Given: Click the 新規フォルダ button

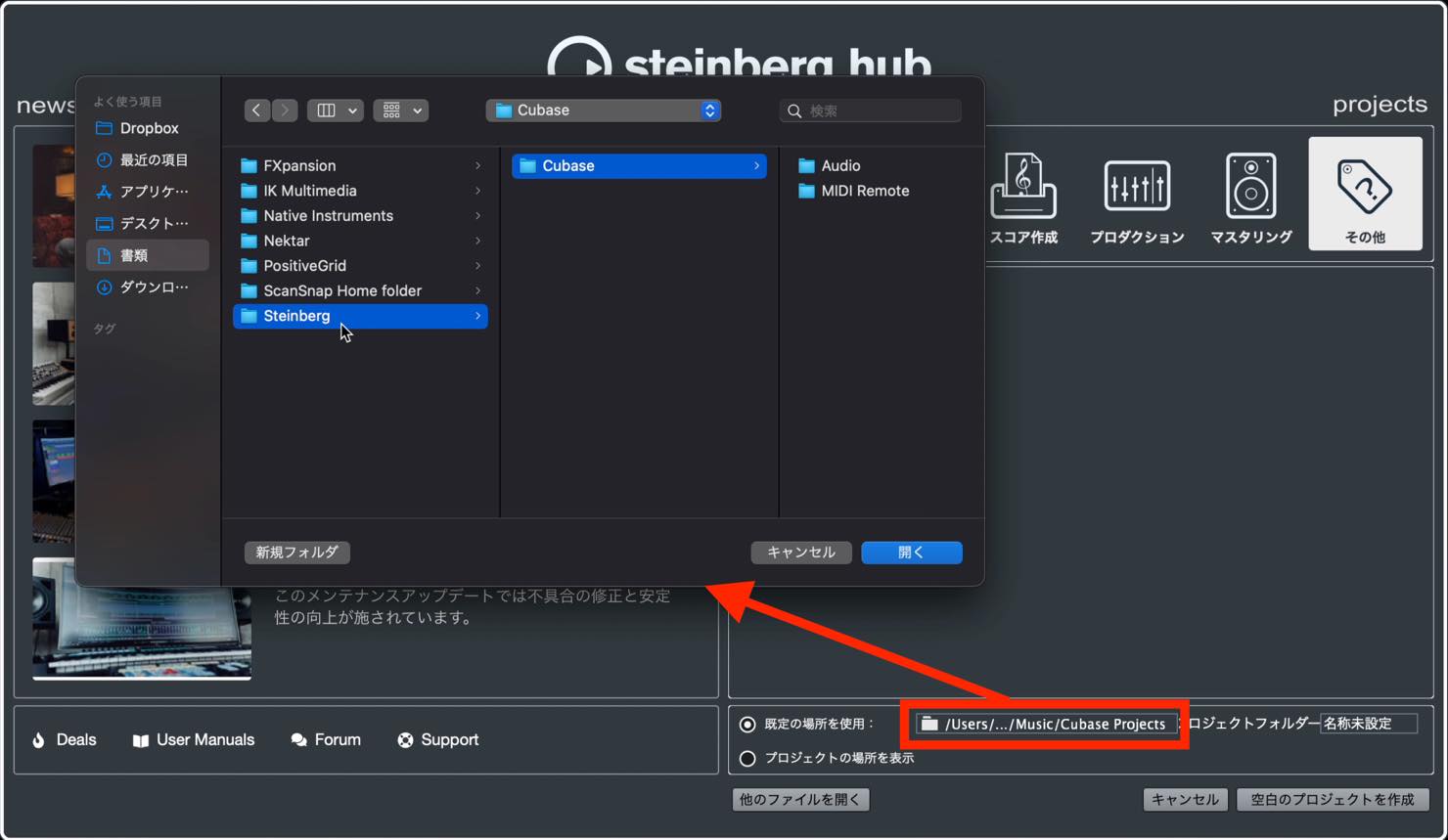Looking at the screenshot, I should click(x=297, y=553).
